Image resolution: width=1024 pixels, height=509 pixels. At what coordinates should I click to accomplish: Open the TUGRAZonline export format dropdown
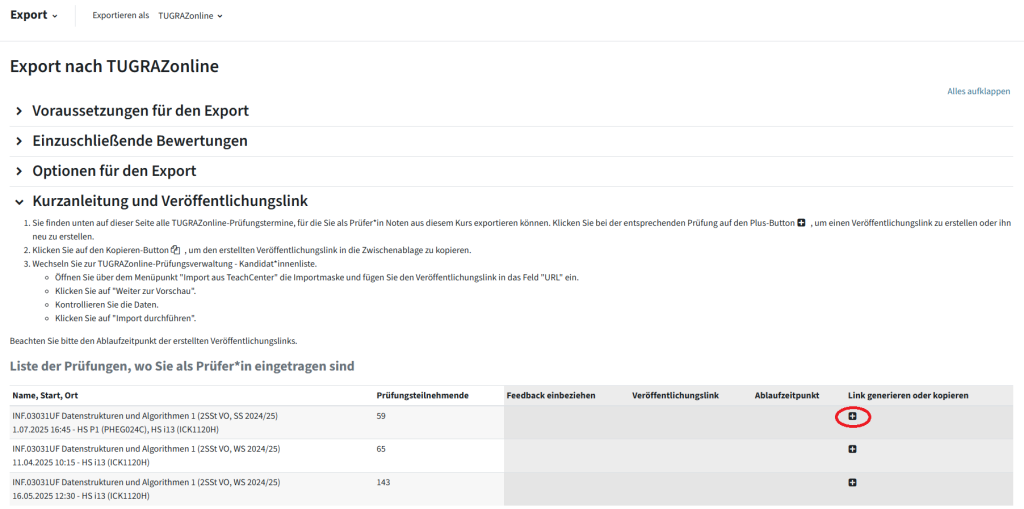point(190,16)
